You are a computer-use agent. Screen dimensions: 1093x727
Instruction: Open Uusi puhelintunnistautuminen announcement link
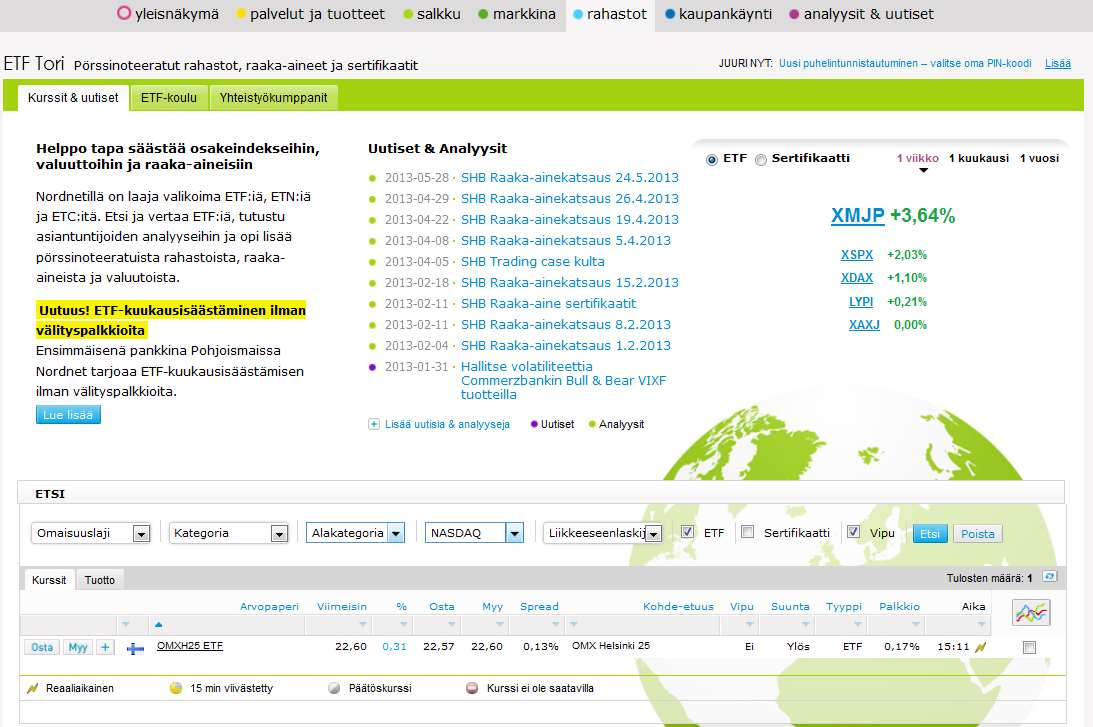click(x=905, y=63)
